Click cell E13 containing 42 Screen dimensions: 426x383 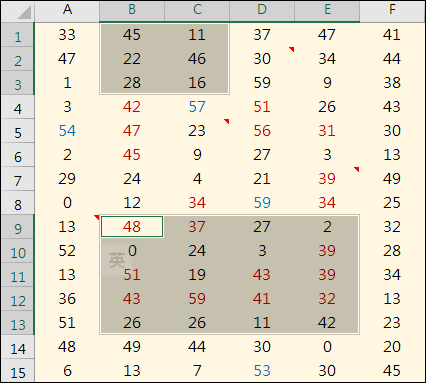tap(327, 323)
